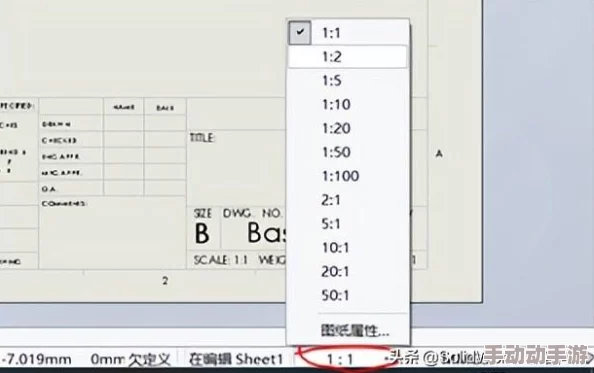The image size is (594, 373).
Task: Choose the 50:1 scale option
Action: [x=348, y=295]
